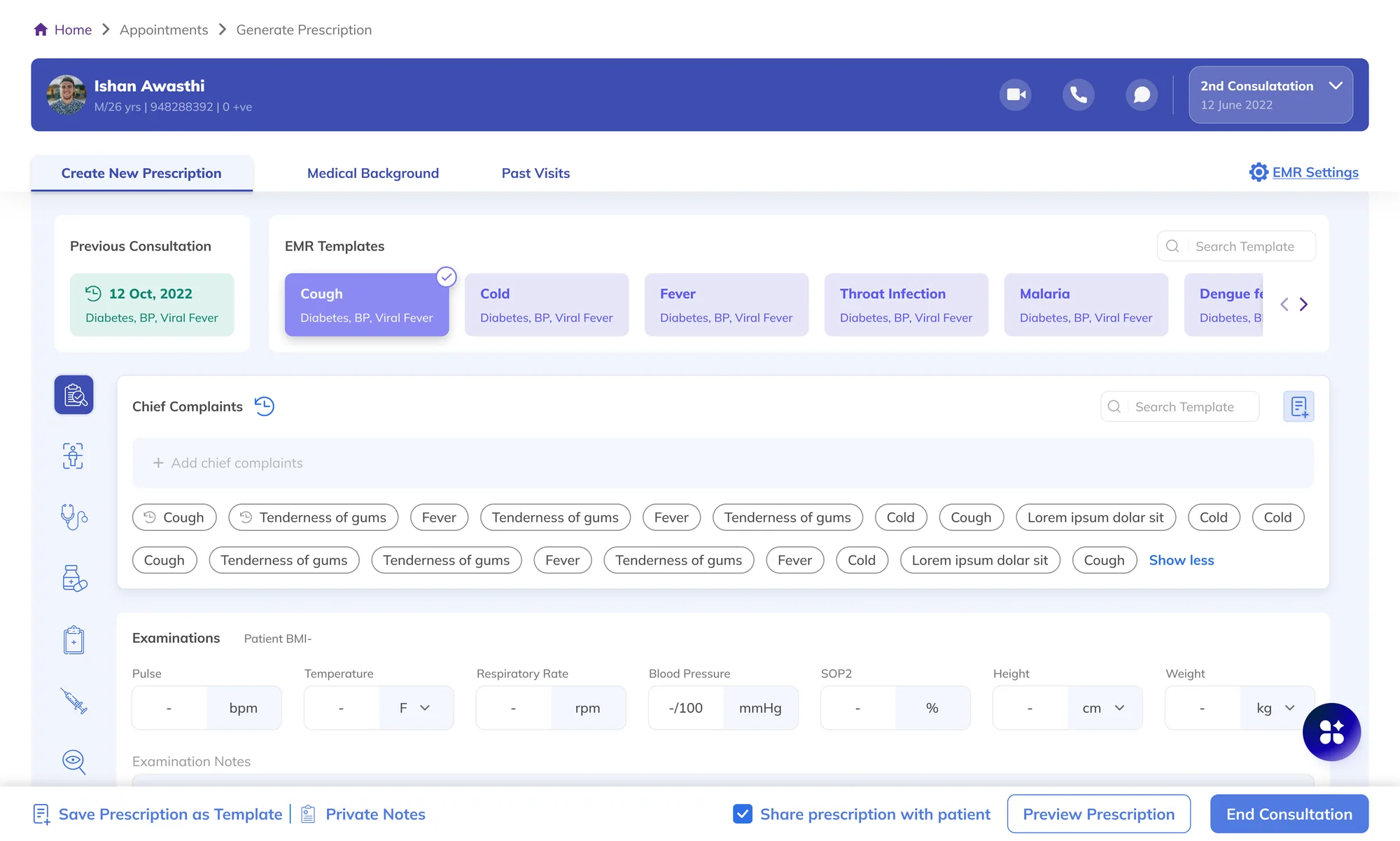
Task: Switch to Past Visits tab
Action: 535,173
